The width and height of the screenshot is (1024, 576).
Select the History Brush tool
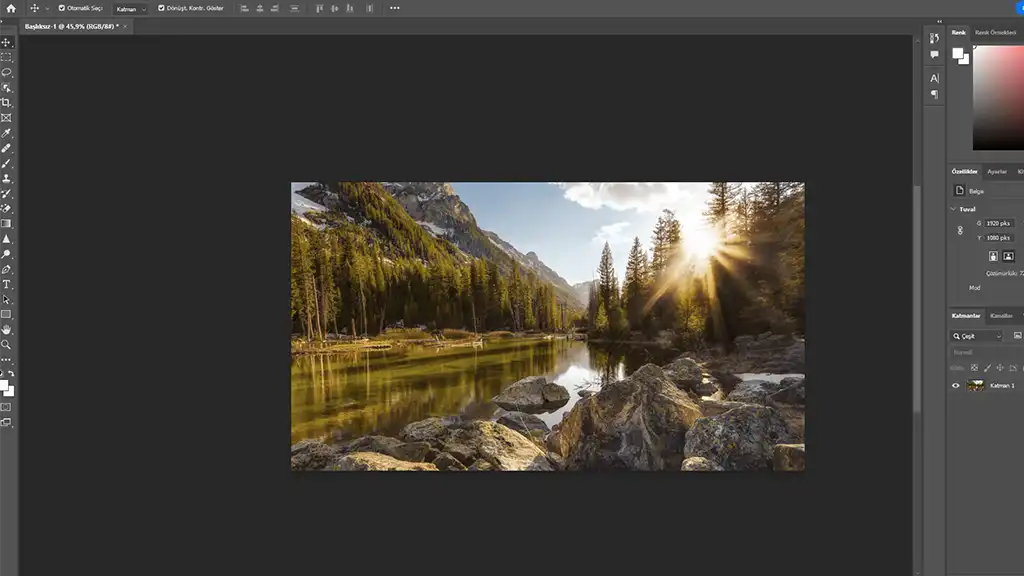[x=6, y=193]
